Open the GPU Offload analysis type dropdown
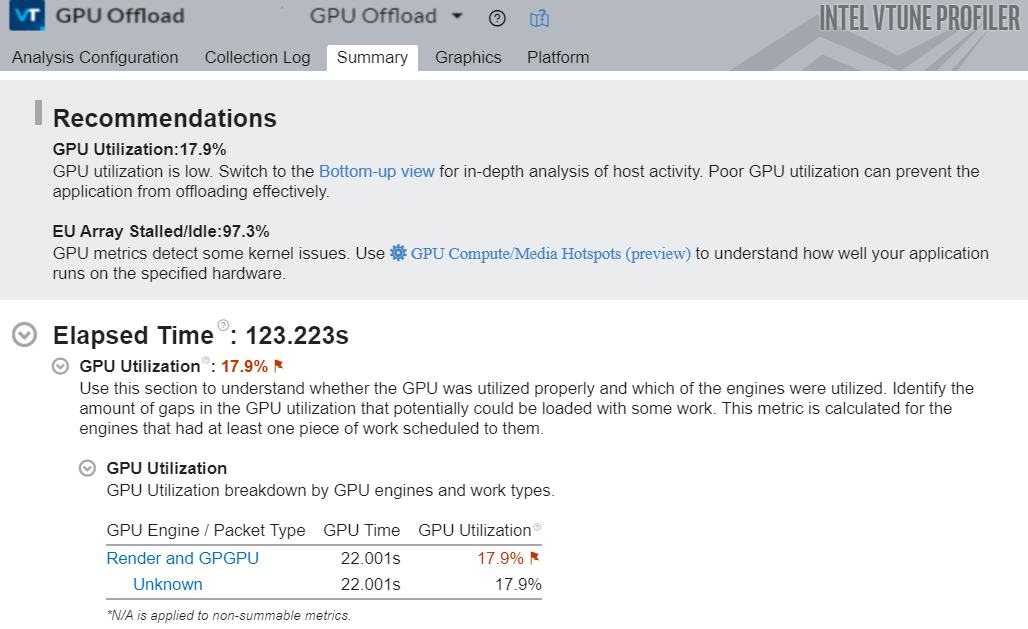This screenshot has width=1028, height=629. [x=457, y=17]
